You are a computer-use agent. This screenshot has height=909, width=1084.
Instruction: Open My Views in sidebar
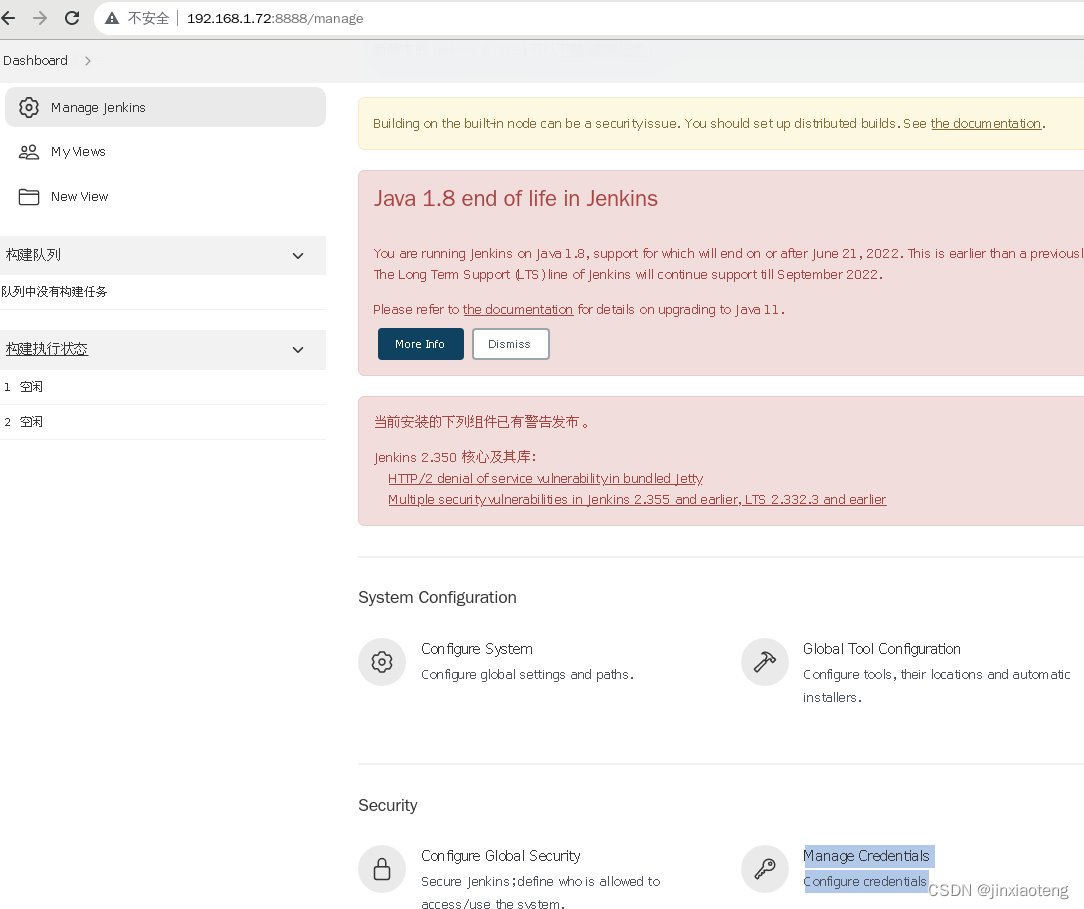click(x=78, y=151)
